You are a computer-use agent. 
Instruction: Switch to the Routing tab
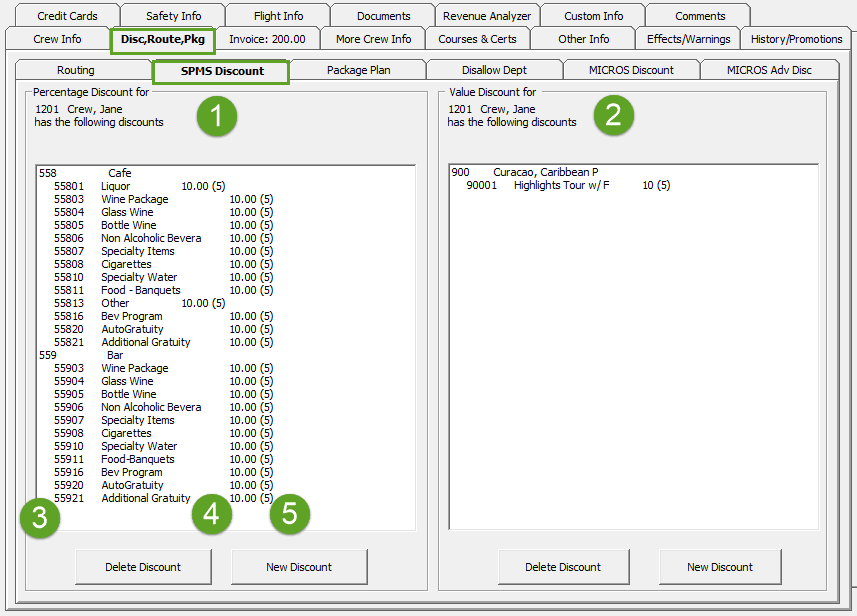coord(75,71)
